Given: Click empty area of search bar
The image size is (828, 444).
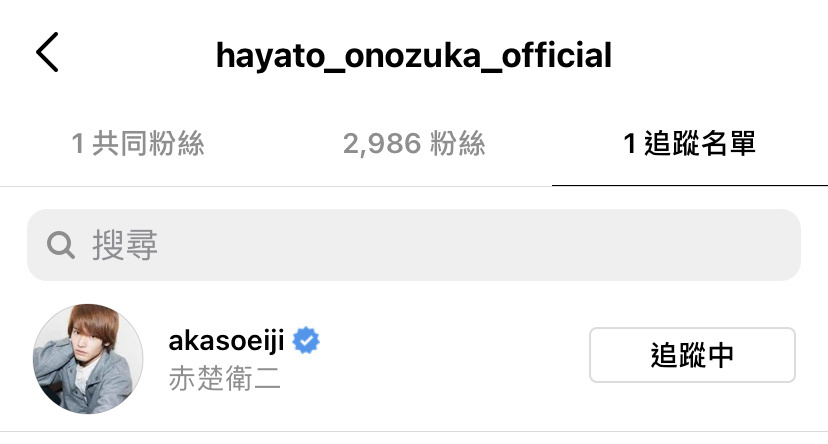Looking at the screenshot, I should [x=475, y=245].
